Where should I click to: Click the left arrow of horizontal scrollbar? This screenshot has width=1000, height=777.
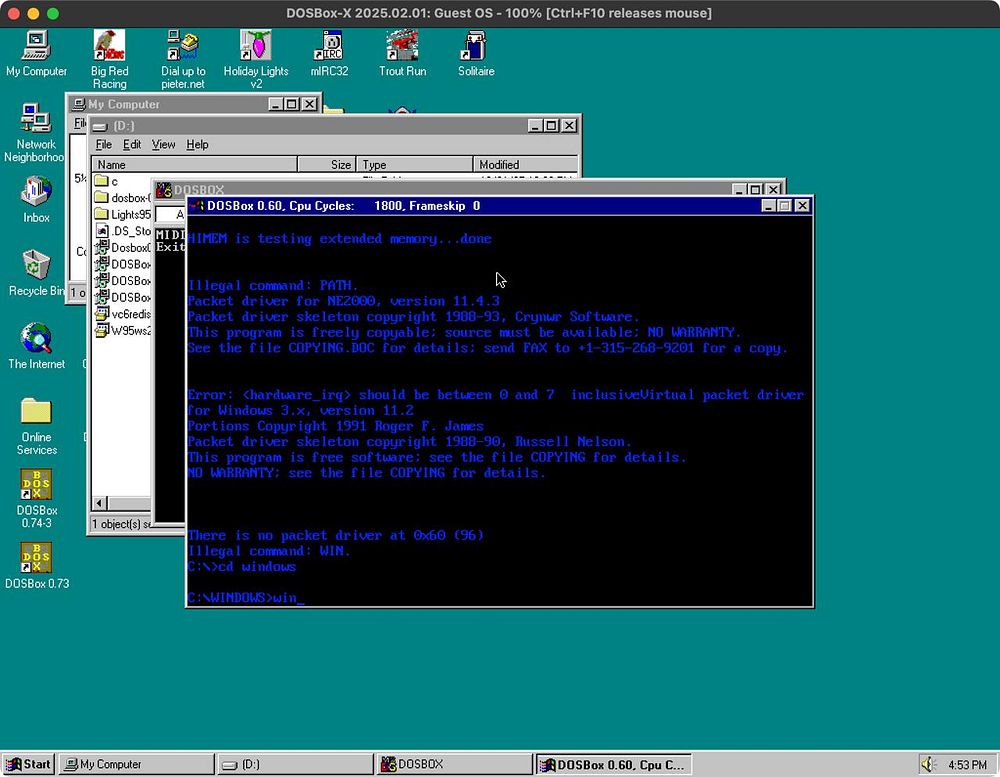coord(99,503)
